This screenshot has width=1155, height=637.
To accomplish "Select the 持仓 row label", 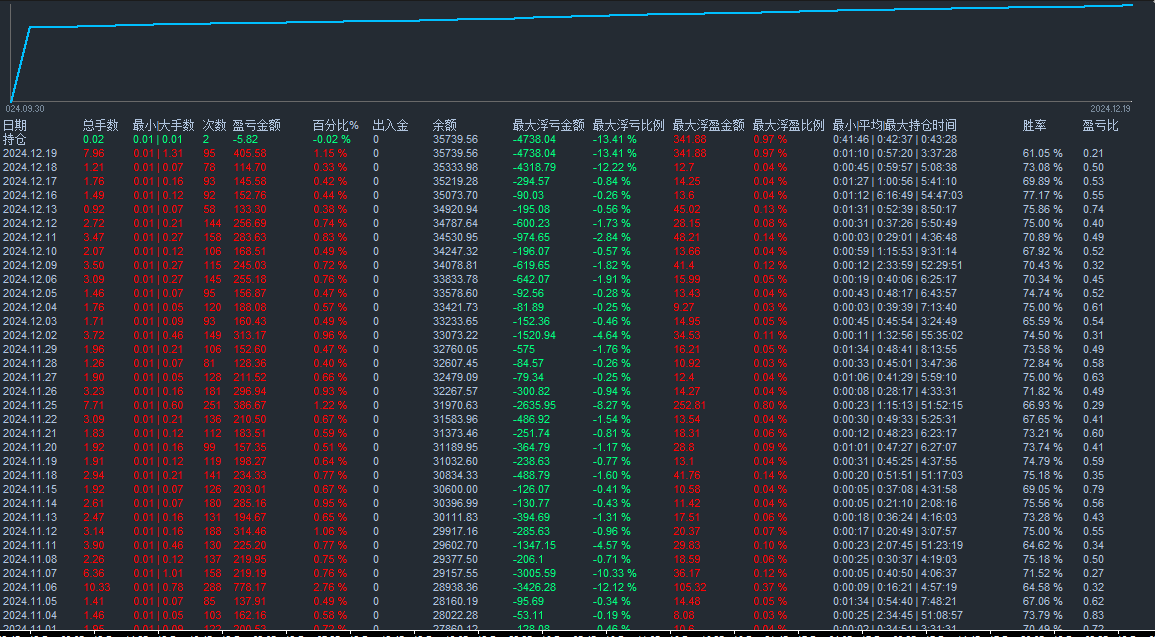I will [x=15, y=139].
